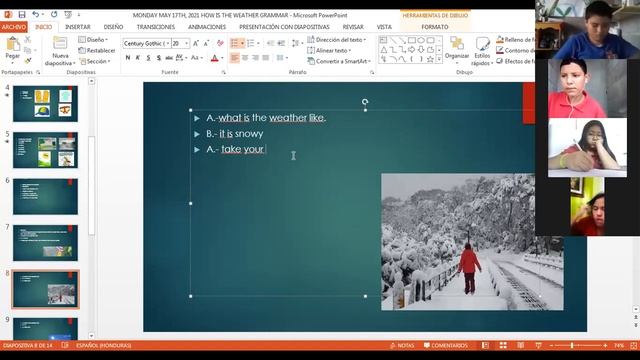640x360 pixels.
Task: Insert a text box from shapes gallery
Action: tap(383, 40)
